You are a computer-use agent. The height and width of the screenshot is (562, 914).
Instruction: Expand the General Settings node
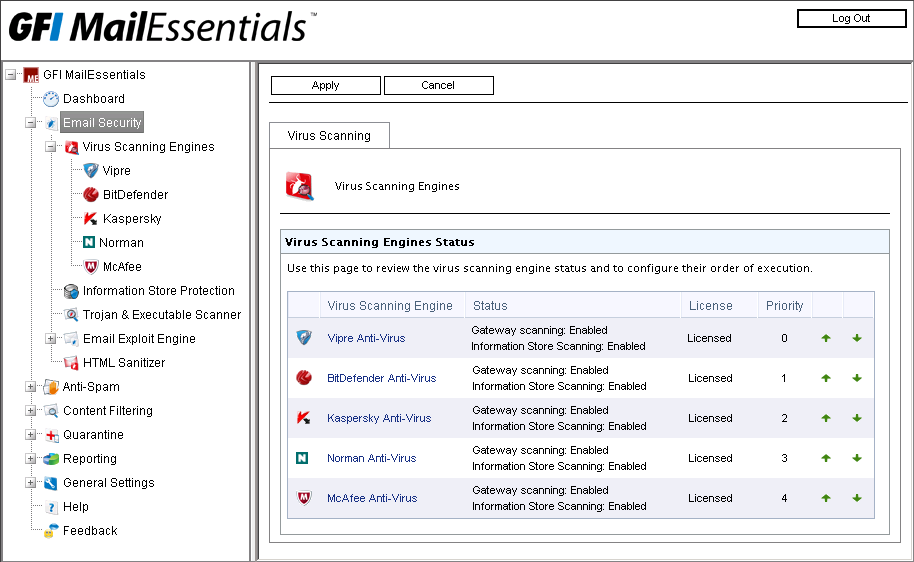30,483
